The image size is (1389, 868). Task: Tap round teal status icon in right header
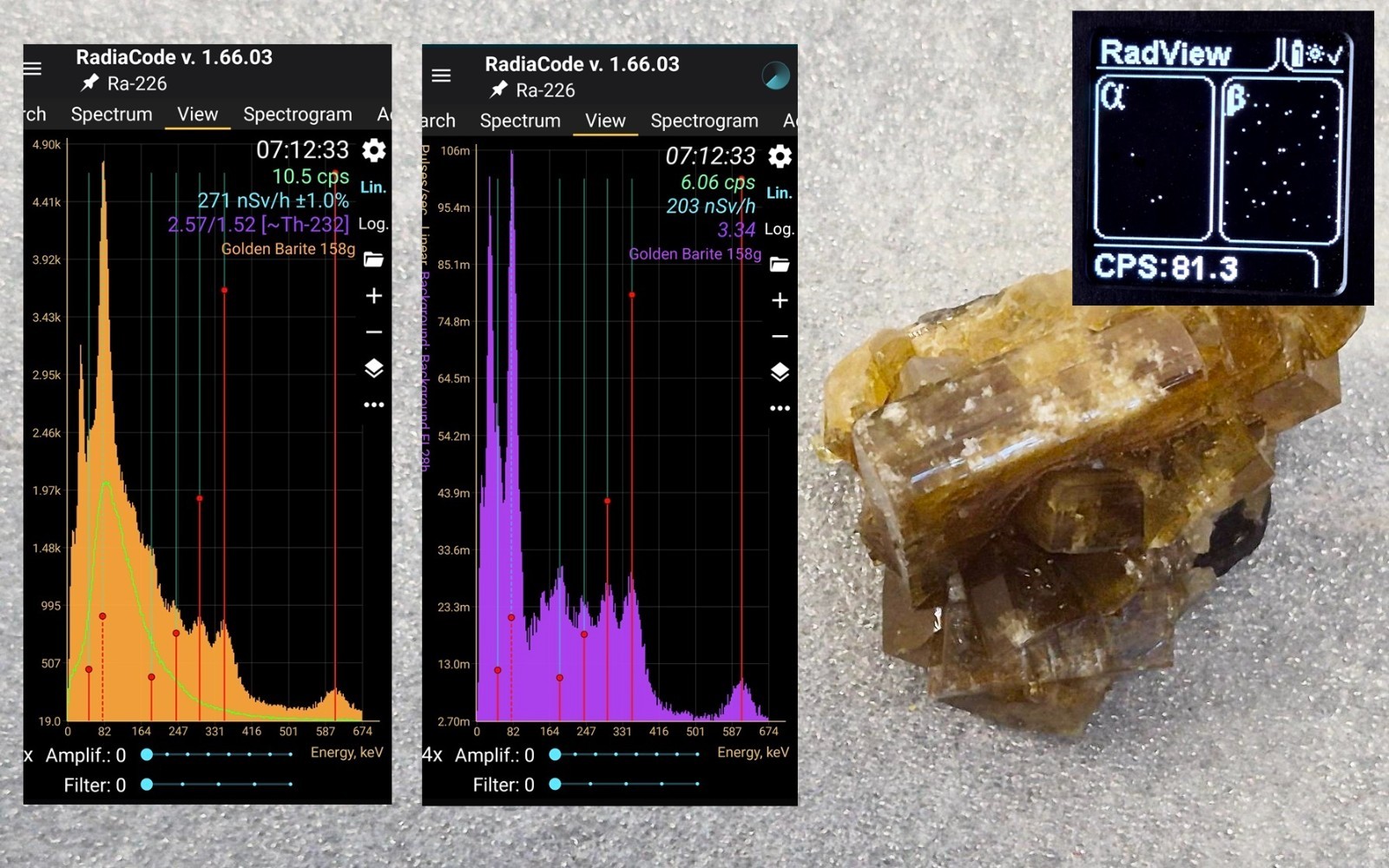(x=775, y=76)
